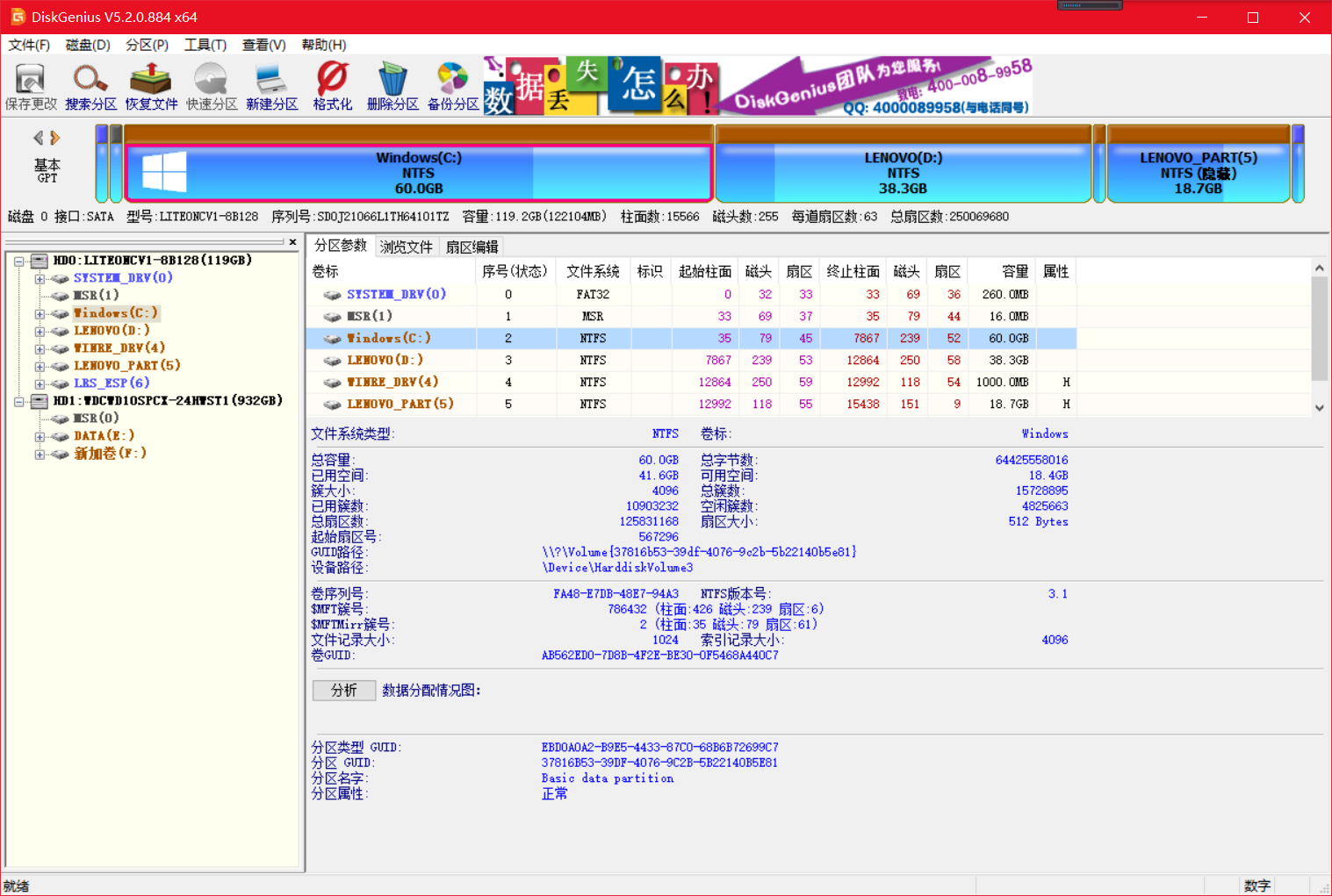
Task: Open the 备份分区 backup partition tool
Action: pos(453,87)
